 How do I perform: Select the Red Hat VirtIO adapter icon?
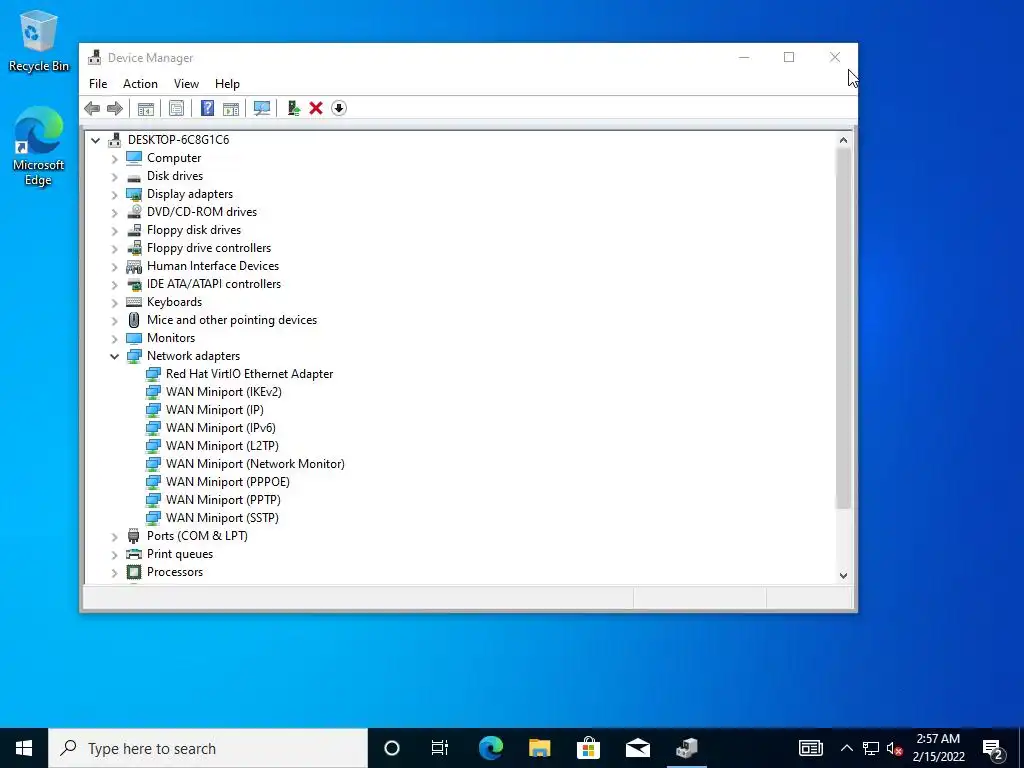(153, 374)
